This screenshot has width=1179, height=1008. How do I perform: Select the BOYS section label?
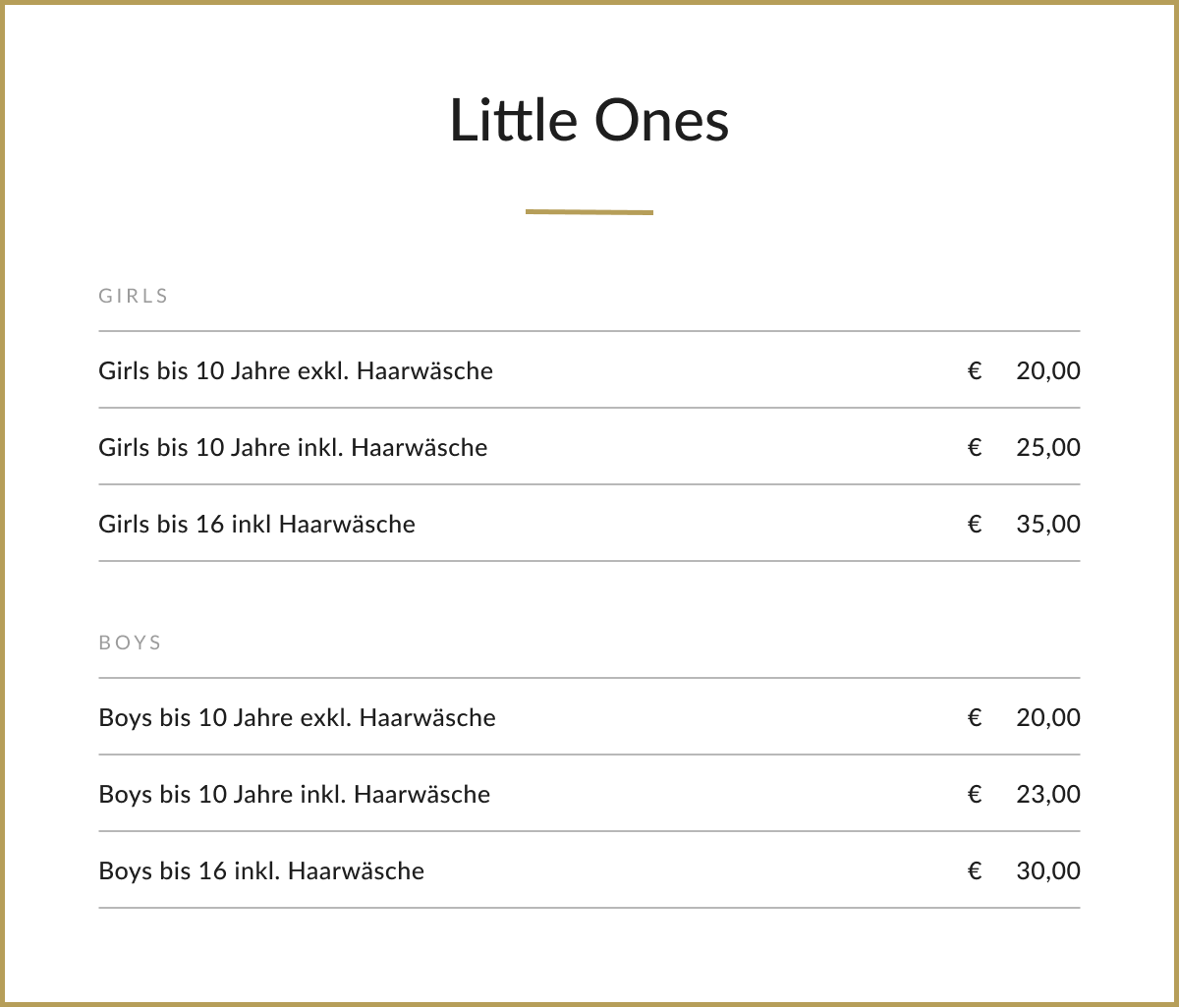[x=130, y=643]
